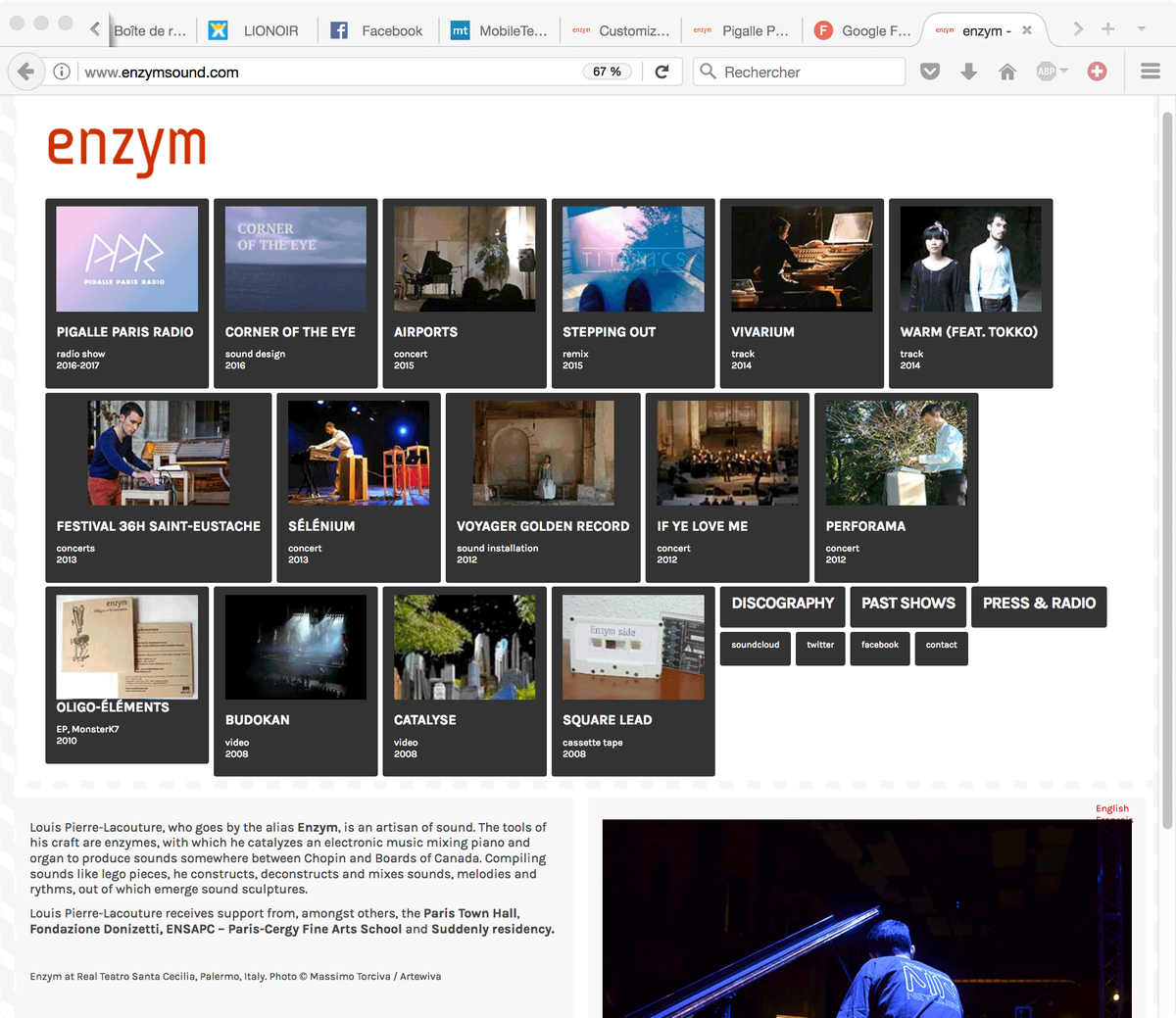This screenshot has height=1018, width=1176.
Task: Click the PIGALLE PARIS RADIO title
Action: point(125,332)
